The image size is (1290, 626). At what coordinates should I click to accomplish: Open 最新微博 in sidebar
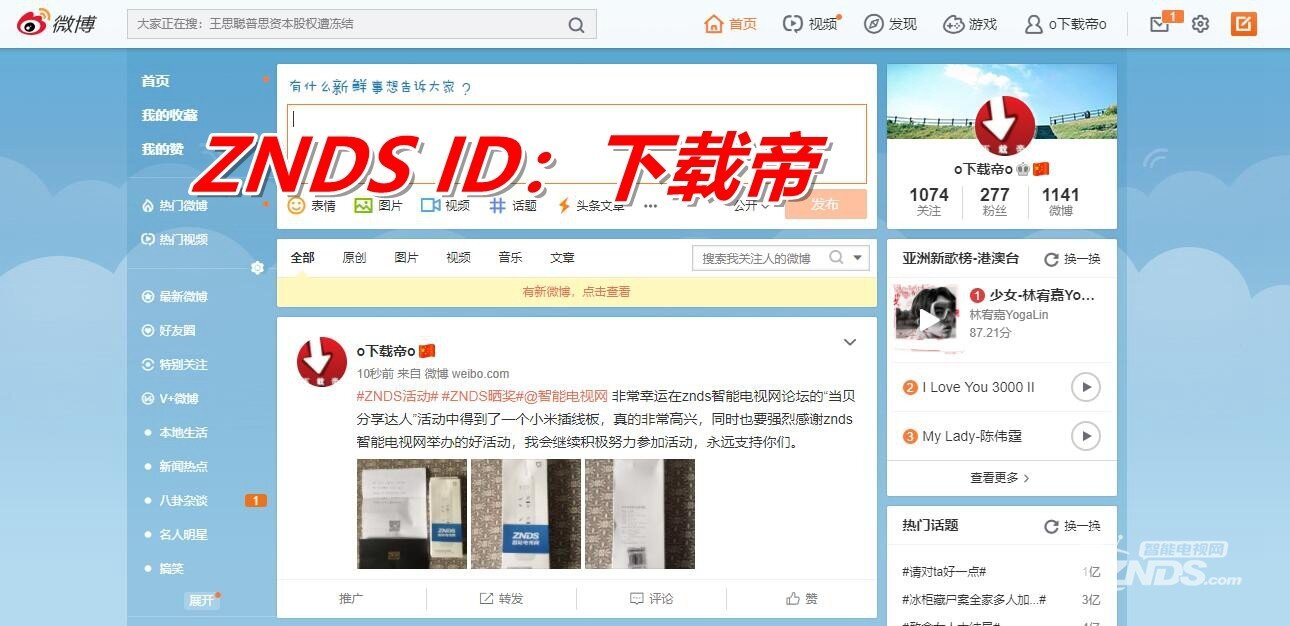pyautogui.click(x=175, y=296)
